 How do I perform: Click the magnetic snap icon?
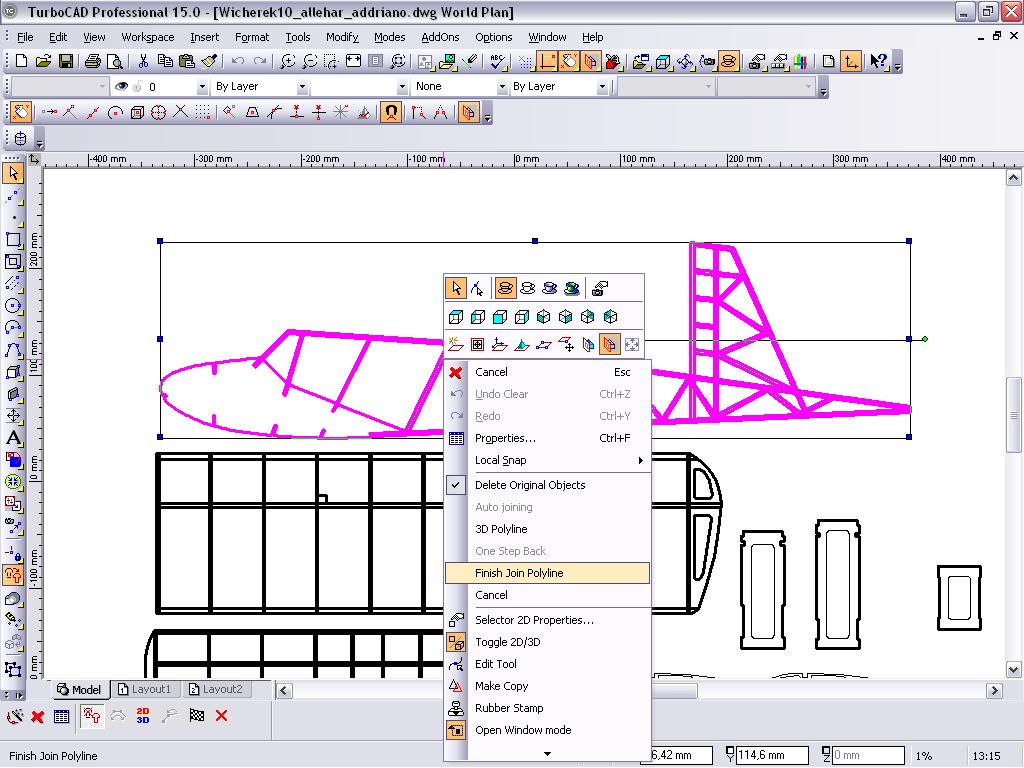(391, 113)
